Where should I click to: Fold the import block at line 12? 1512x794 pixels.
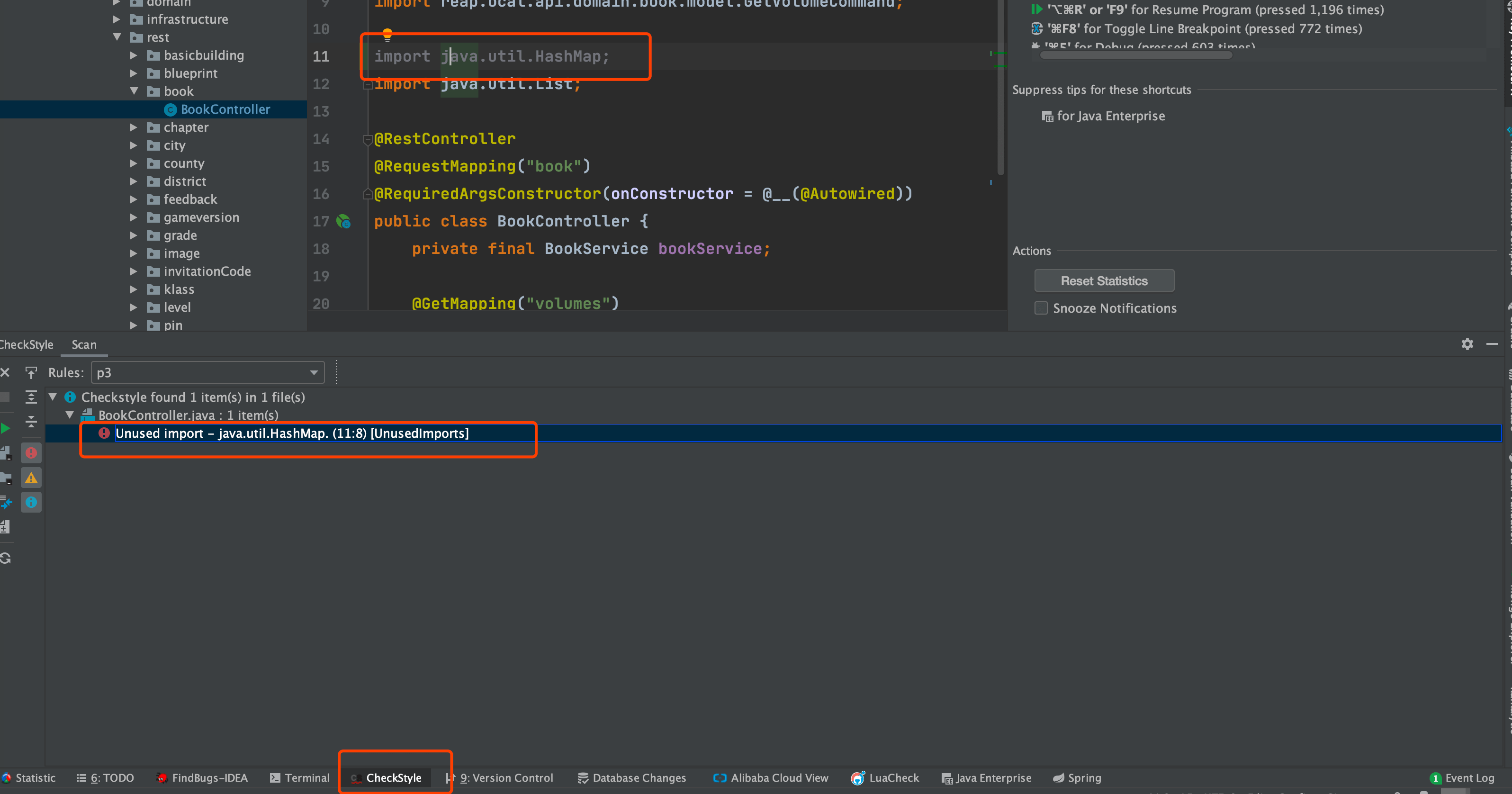click(x=368, y=84)
